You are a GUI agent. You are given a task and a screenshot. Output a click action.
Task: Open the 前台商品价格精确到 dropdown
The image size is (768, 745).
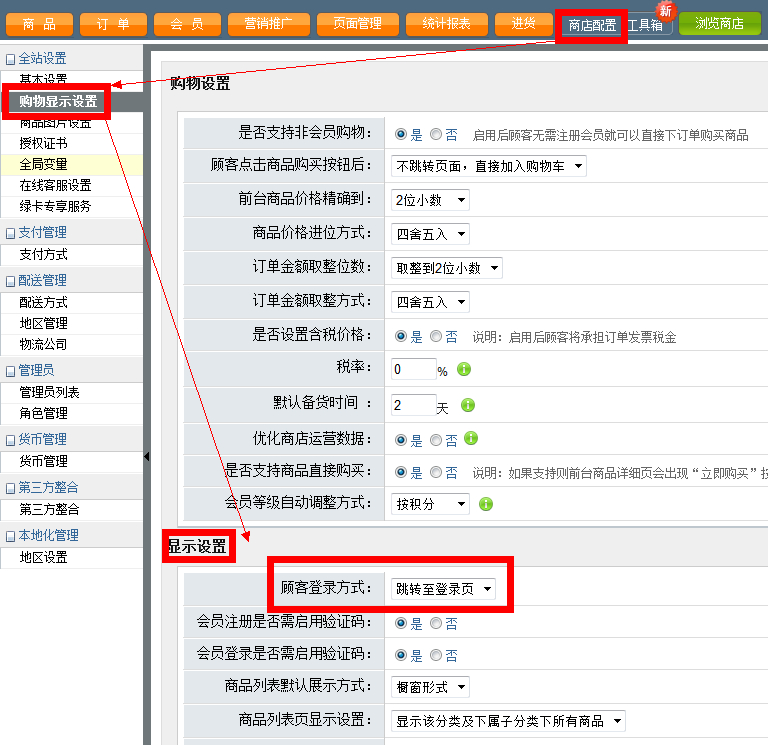coord(430,200)
